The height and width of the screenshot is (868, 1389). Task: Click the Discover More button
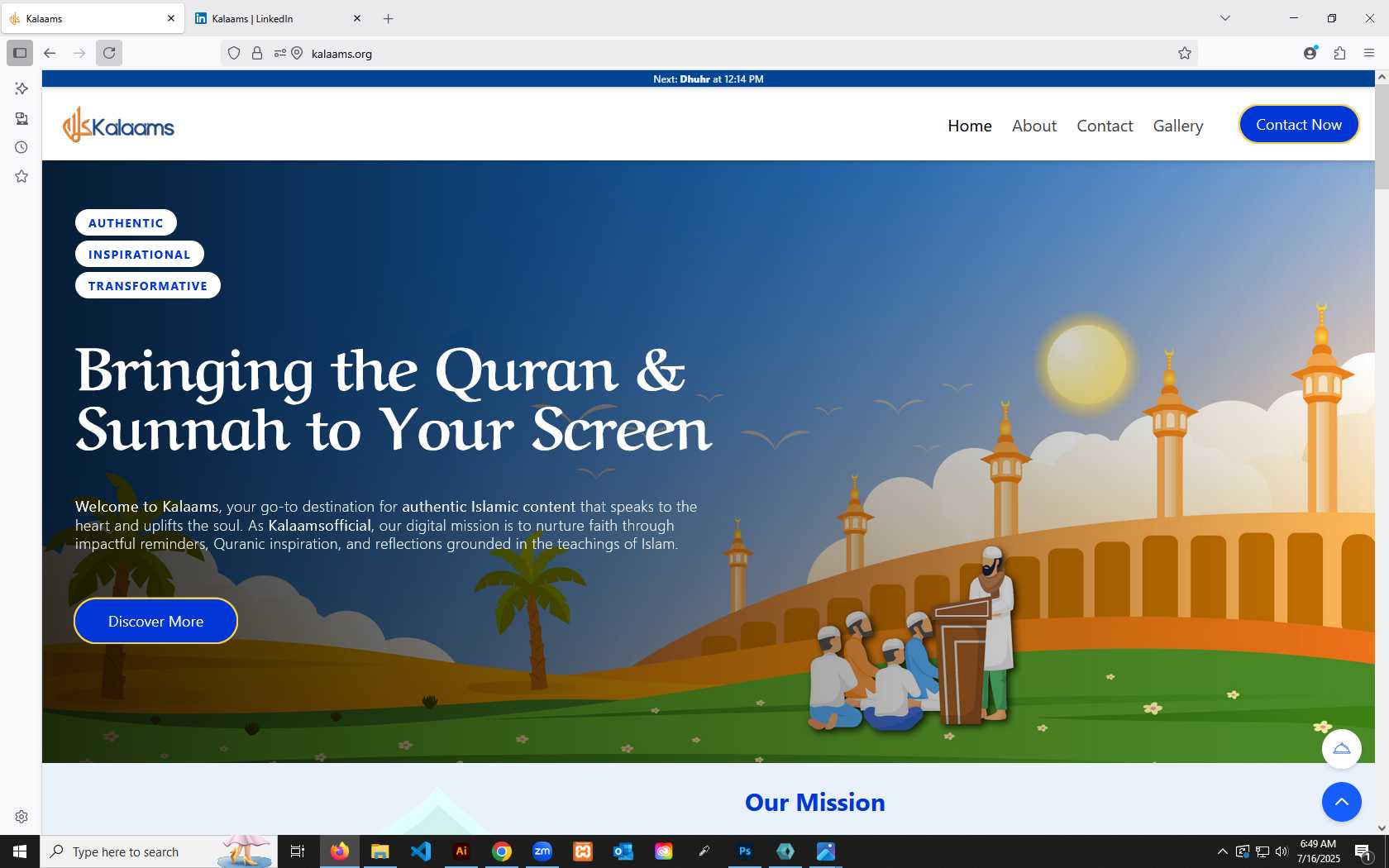(155, 621)
